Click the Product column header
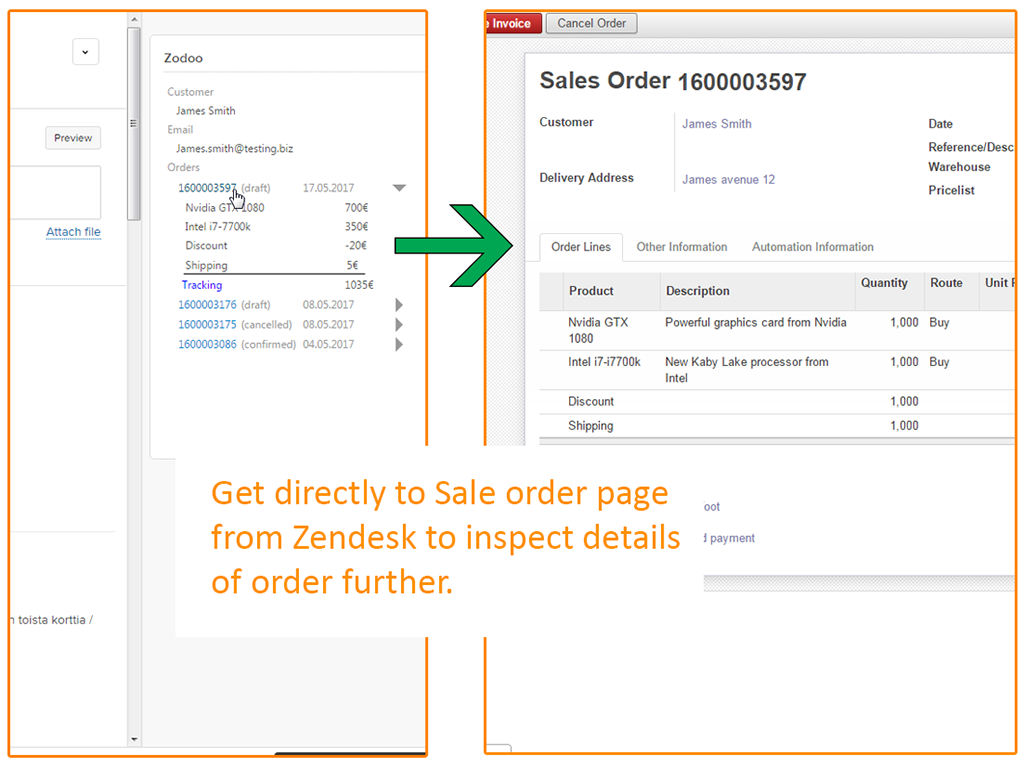 click(x=591, y=291)
